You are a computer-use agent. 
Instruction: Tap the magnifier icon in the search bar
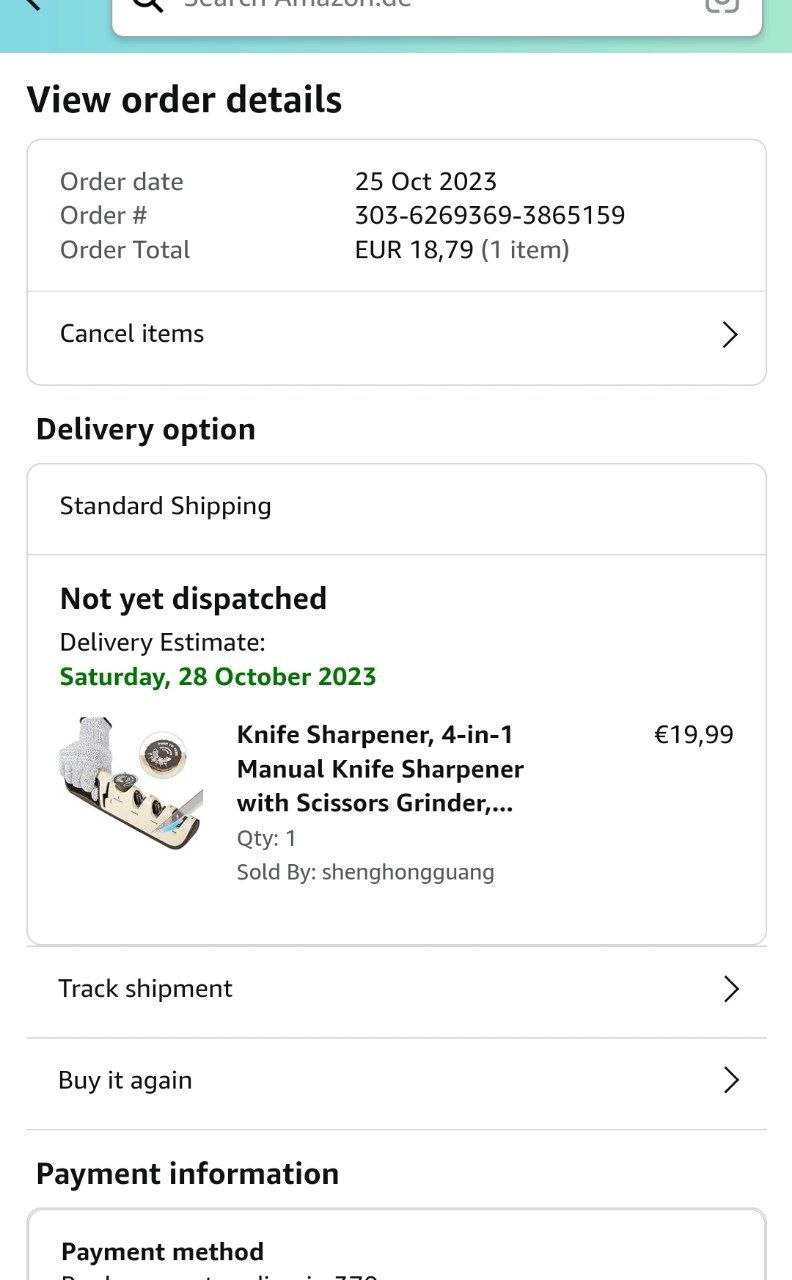147,4
